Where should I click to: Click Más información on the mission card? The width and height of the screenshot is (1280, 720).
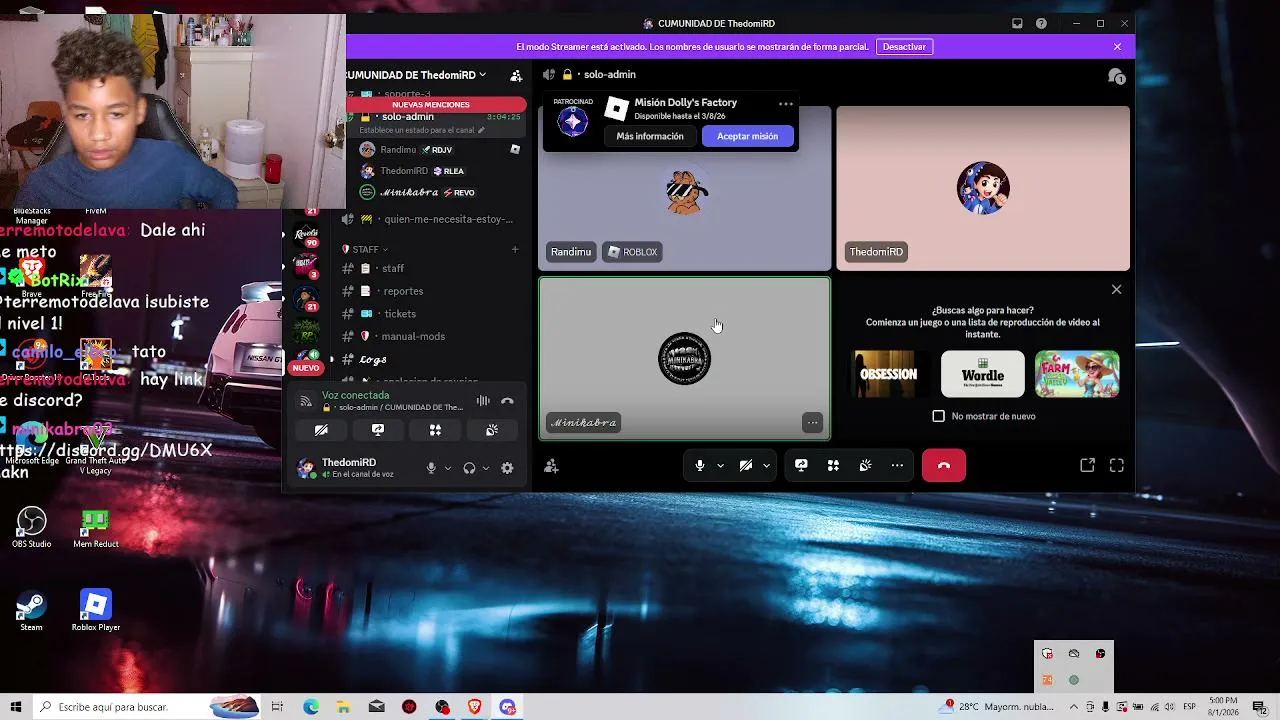[650, 136]
